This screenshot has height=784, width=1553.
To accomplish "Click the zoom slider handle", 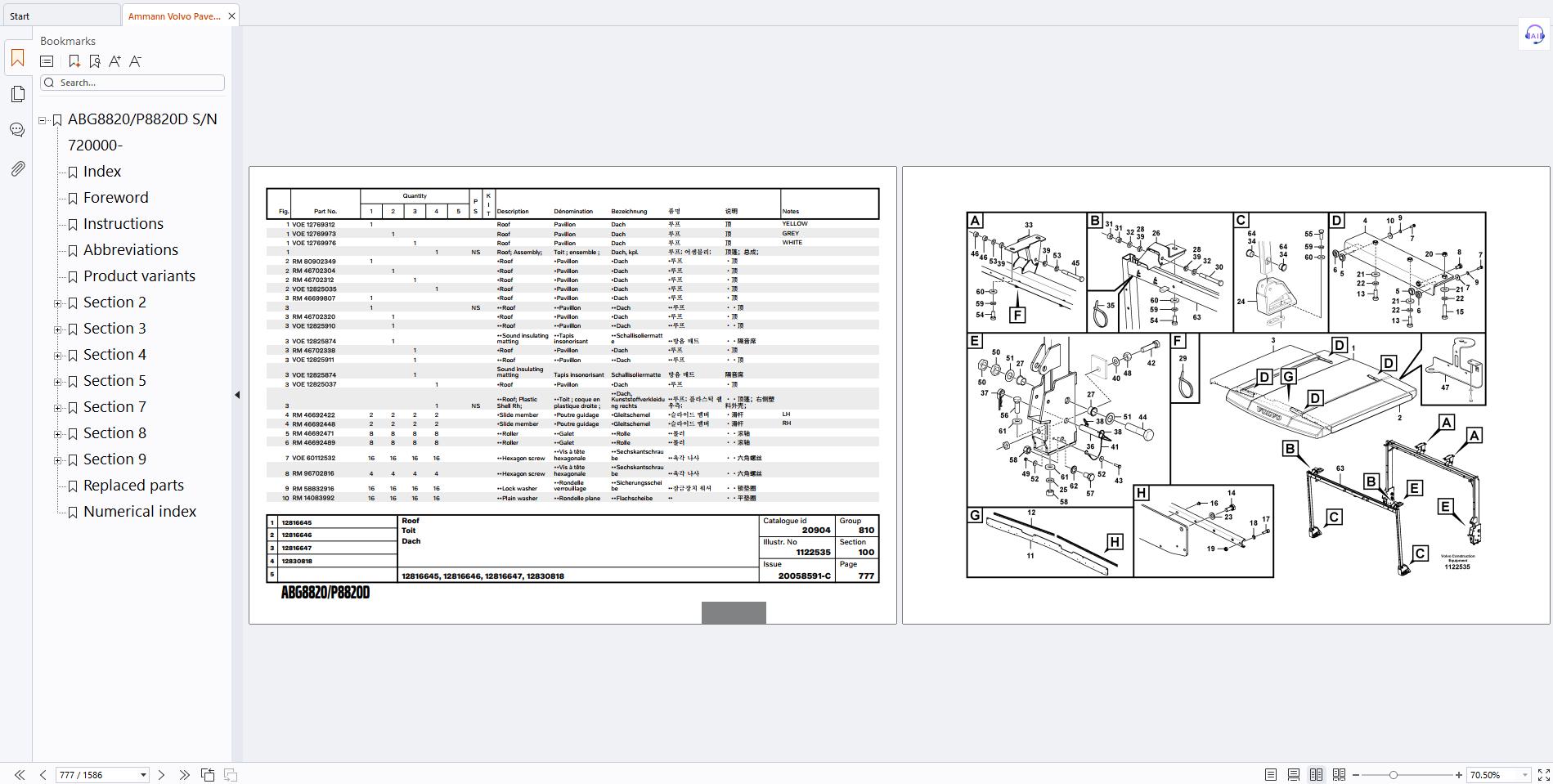I will pyautogui.click(x=1393, y=774).
